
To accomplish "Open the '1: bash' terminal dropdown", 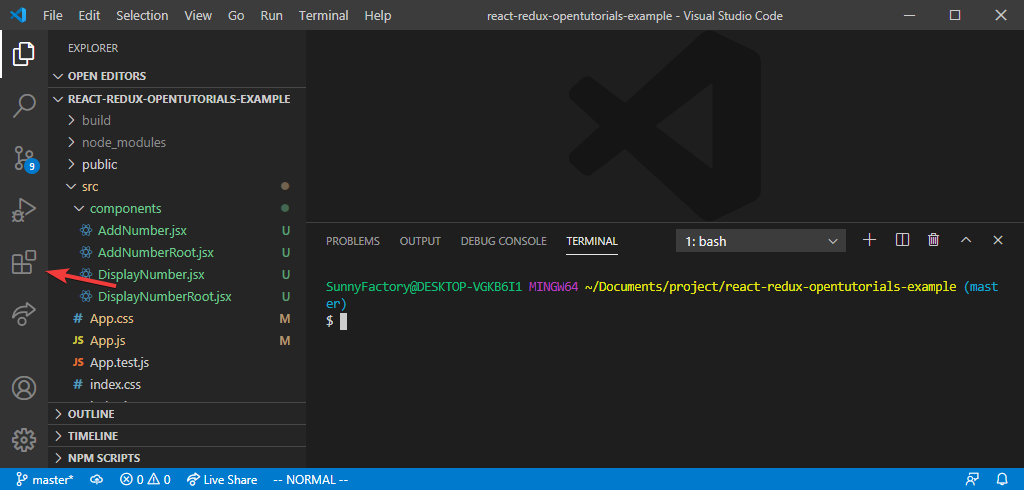I will (761, 241).
